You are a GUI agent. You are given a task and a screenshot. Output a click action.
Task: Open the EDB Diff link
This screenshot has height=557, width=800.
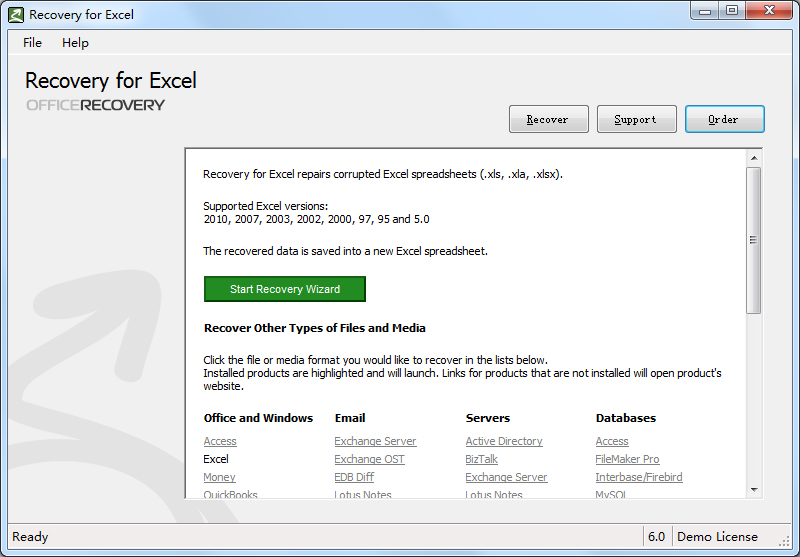click(354, 477)
